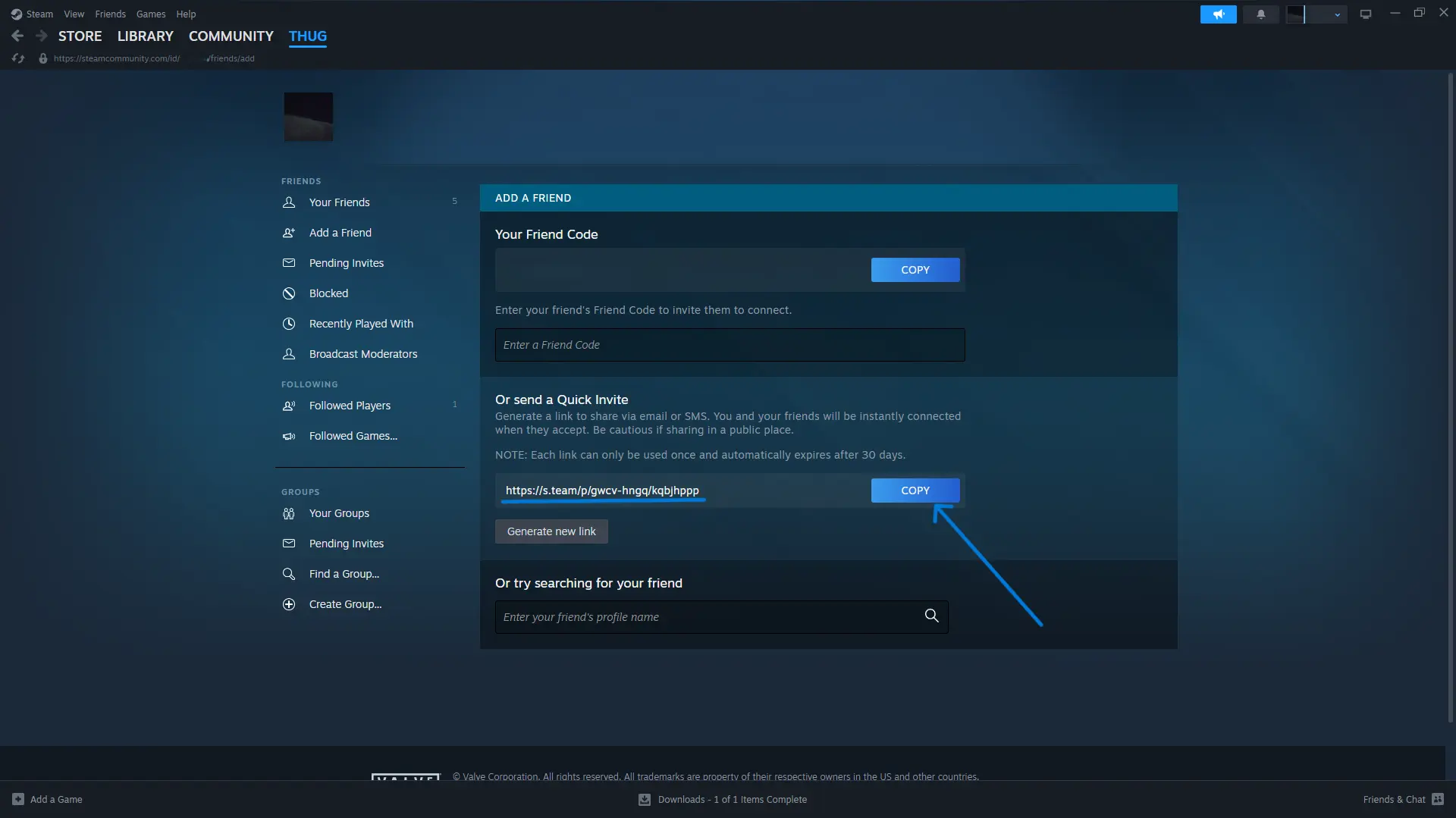
Task: Open the Help menu
Action: (x=186, y=14)
